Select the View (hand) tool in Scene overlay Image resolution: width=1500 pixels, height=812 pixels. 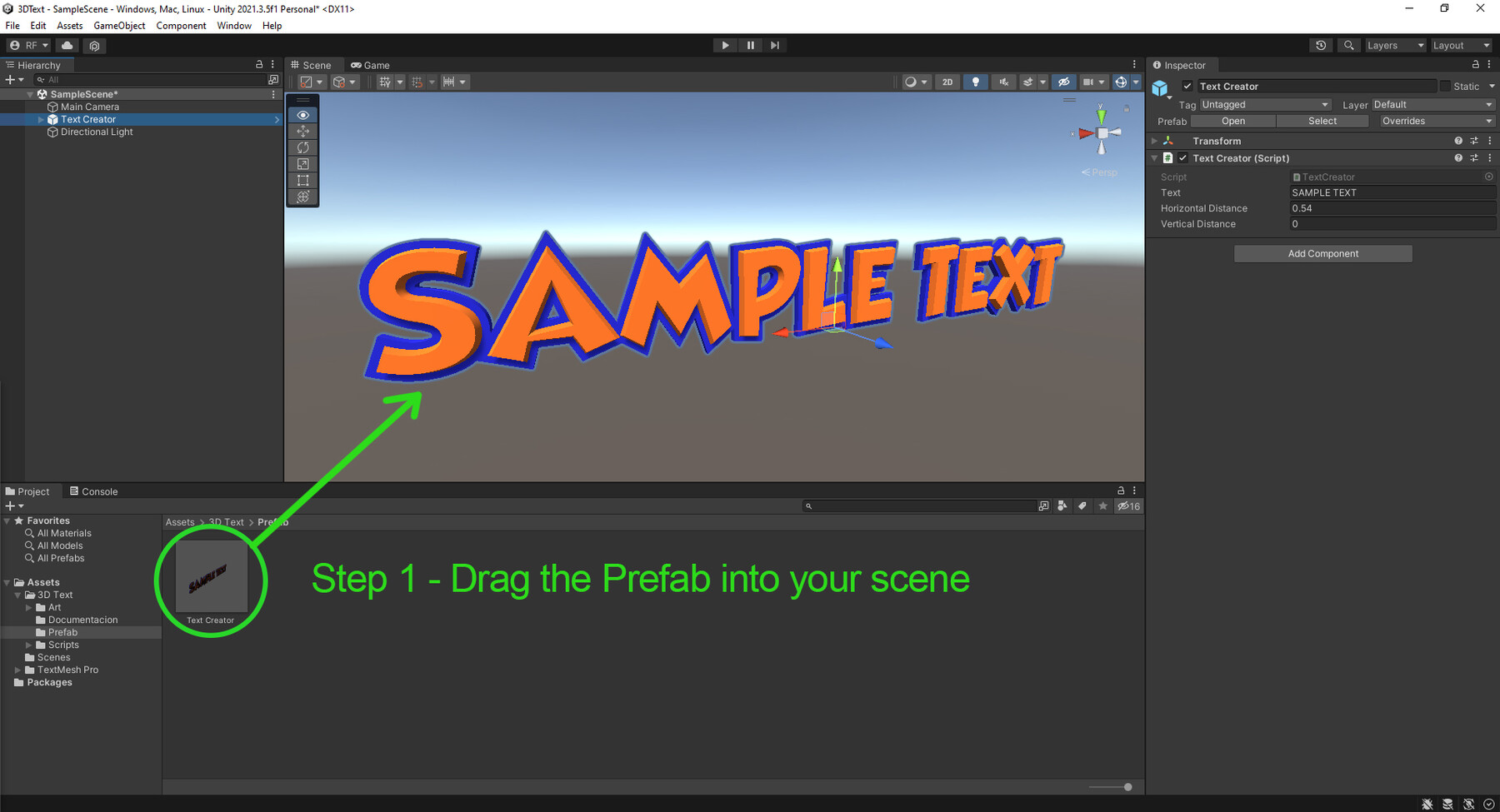tap(302, 115)
